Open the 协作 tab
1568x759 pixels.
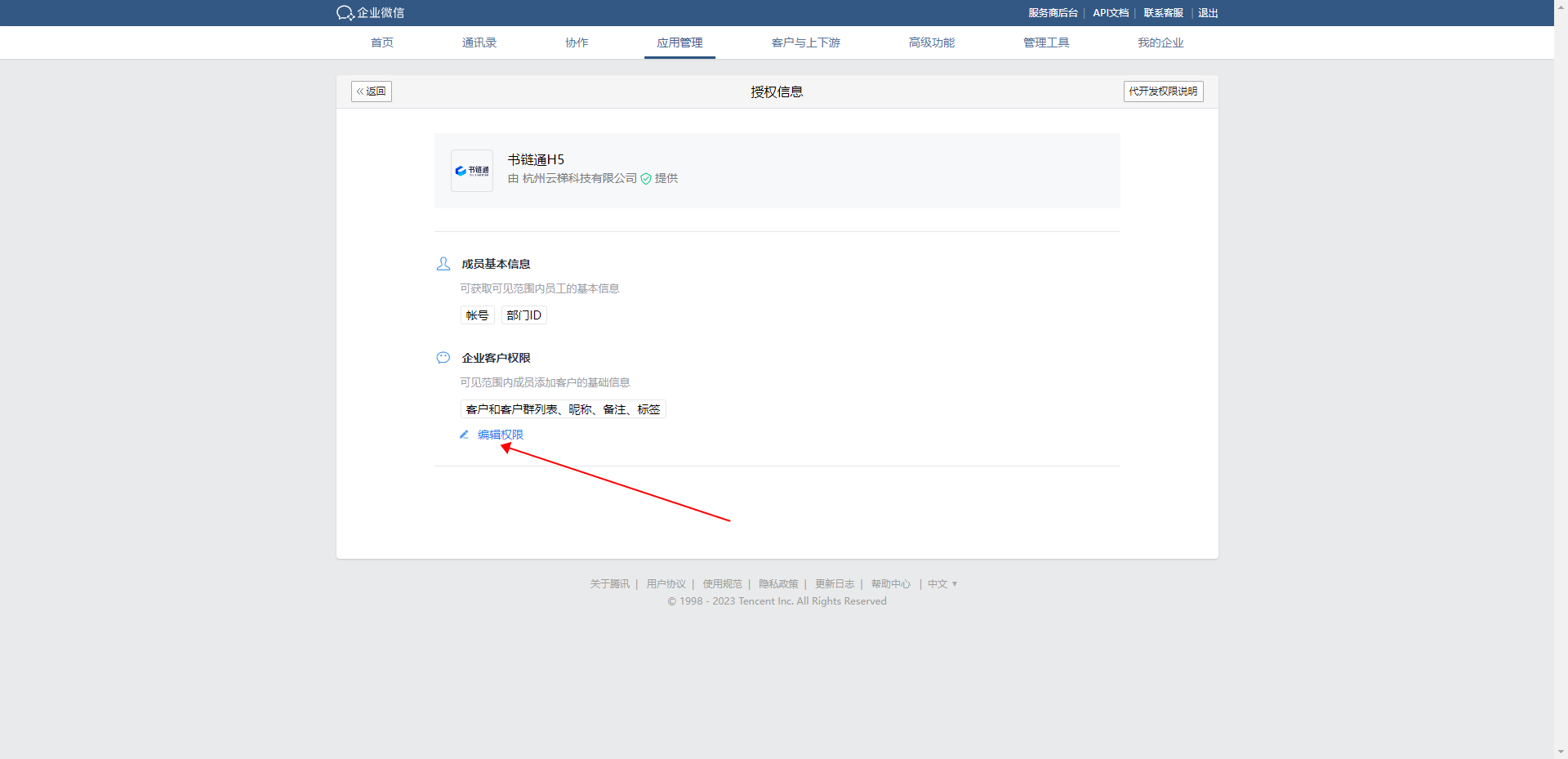coord(577,42)
